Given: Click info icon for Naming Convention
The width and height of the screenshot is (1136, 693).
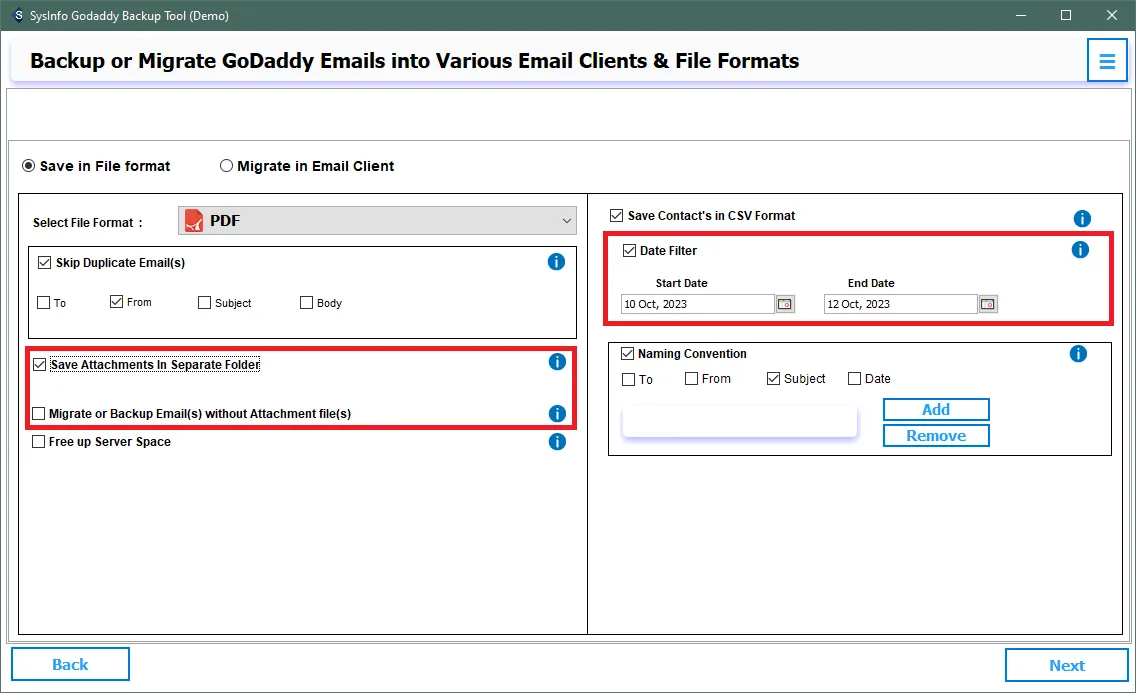Looking at the screenshot, I should click(1078, 354).
